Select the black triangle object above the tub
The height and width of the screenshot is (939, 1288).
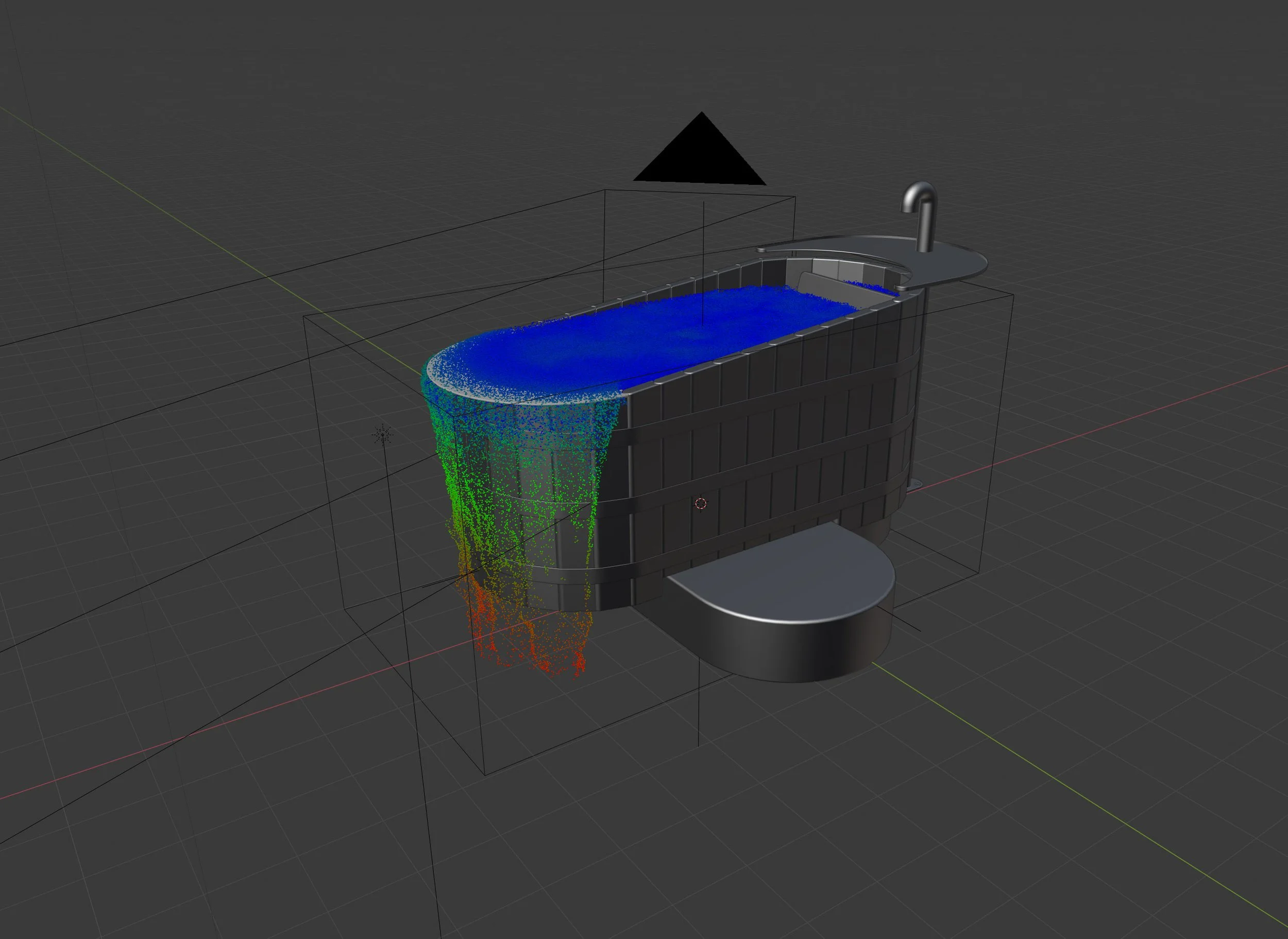[x=700, y=148]
